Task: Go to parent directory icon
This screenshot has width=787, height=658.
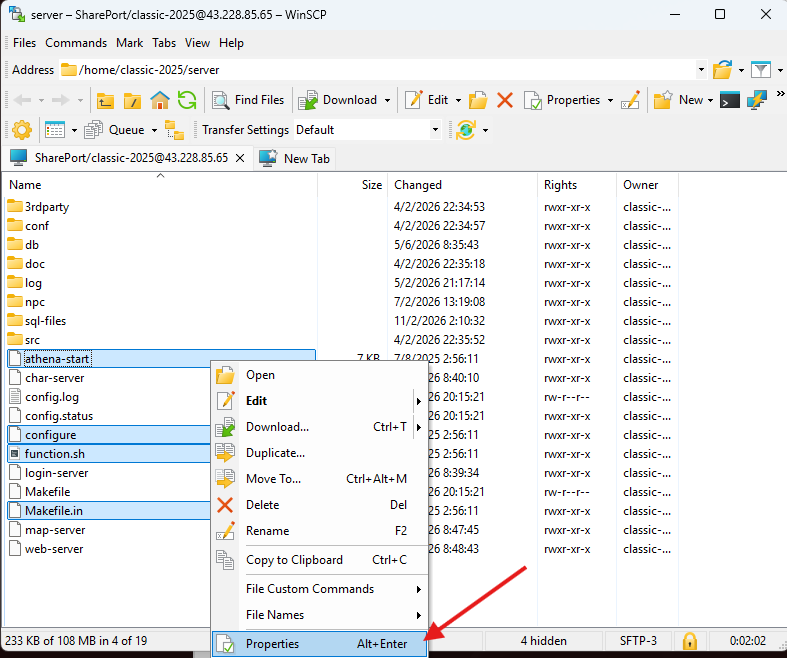Action: [x=105, y=100]
